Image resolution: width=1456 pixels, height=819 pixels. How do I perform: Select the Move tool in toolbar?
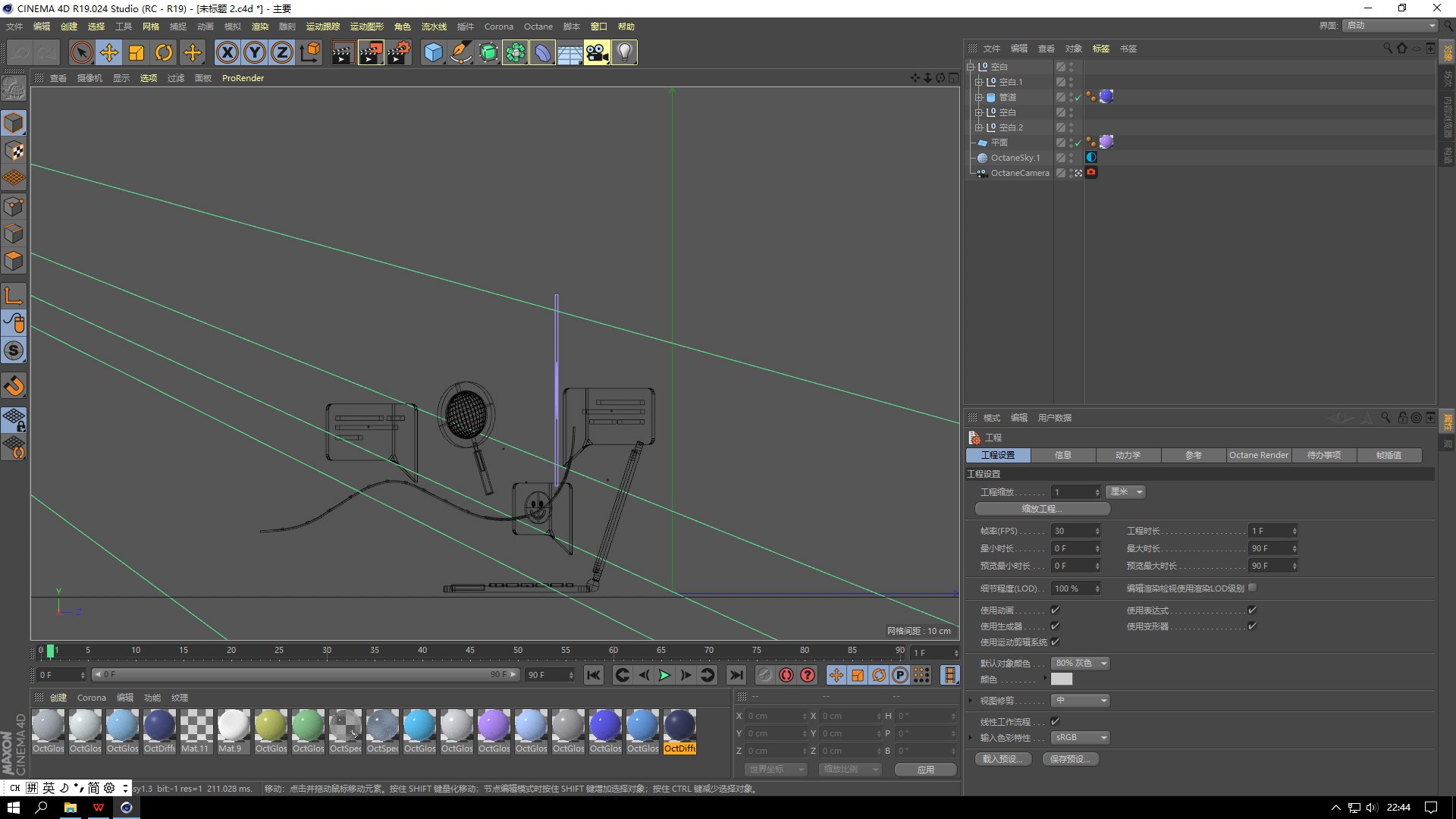click(x=109, y=52)
